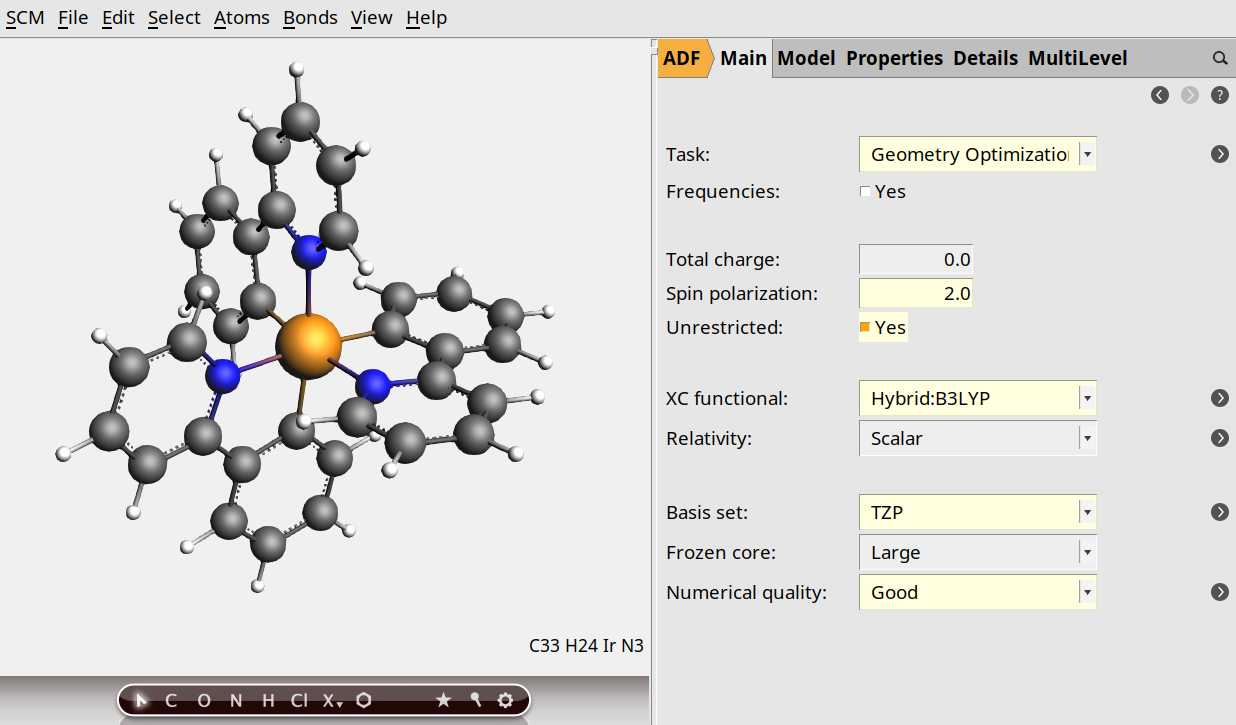Click the Spin polarization input field

coord(915,293)
